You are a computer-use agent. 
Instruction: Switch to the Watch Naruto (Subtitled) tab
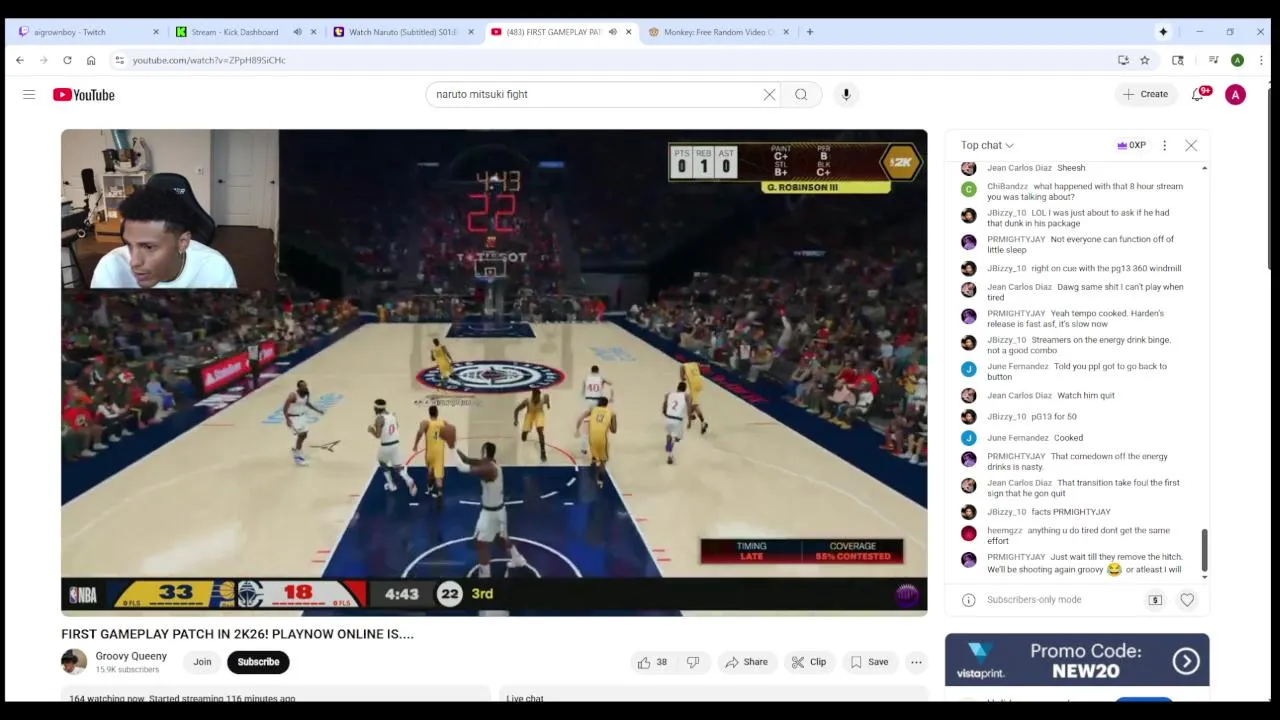pyautogui.click(x=402, y=32)
